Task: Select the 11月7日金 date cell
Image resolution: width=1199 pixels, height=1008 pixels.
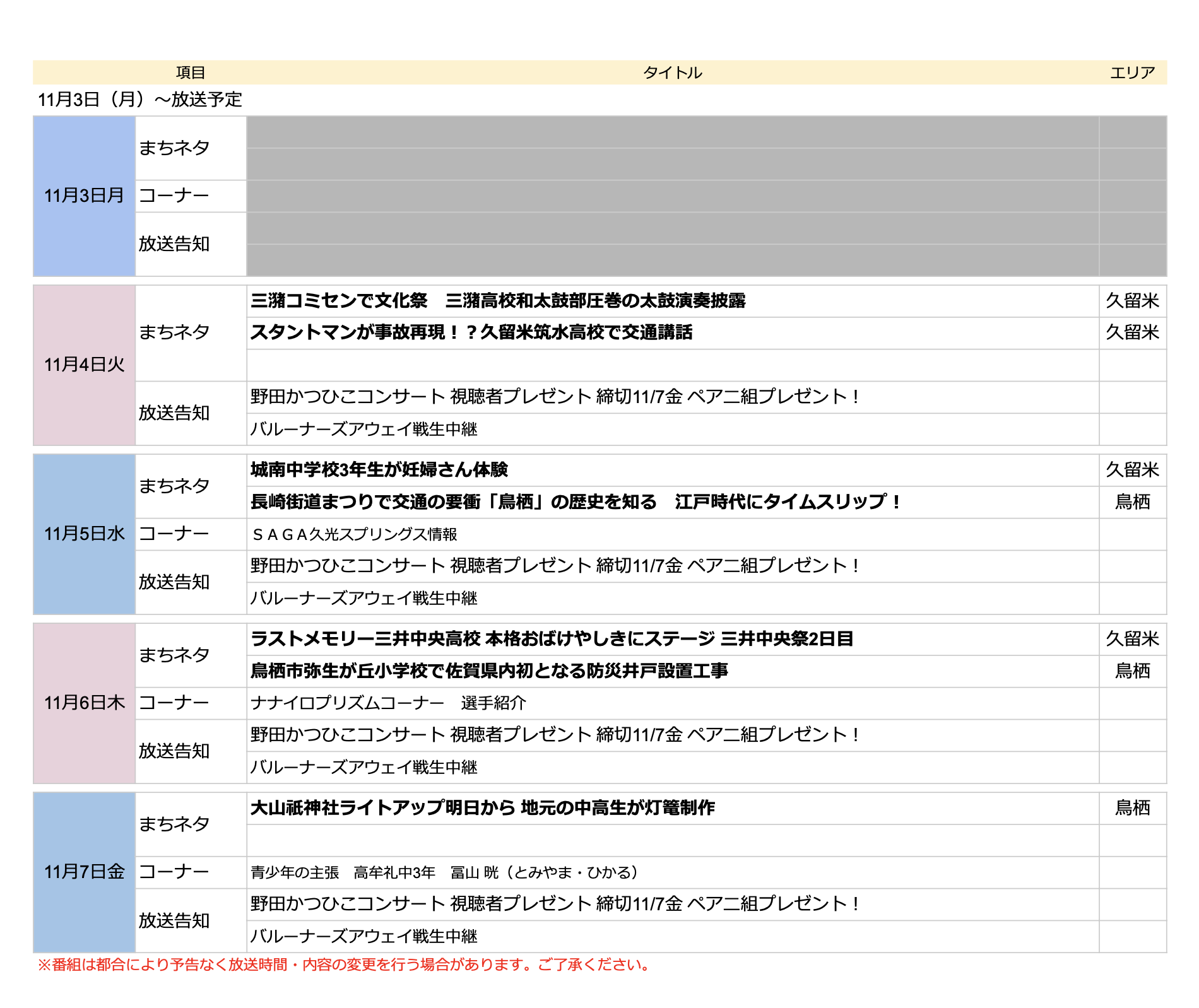Action: click(84, 872)
